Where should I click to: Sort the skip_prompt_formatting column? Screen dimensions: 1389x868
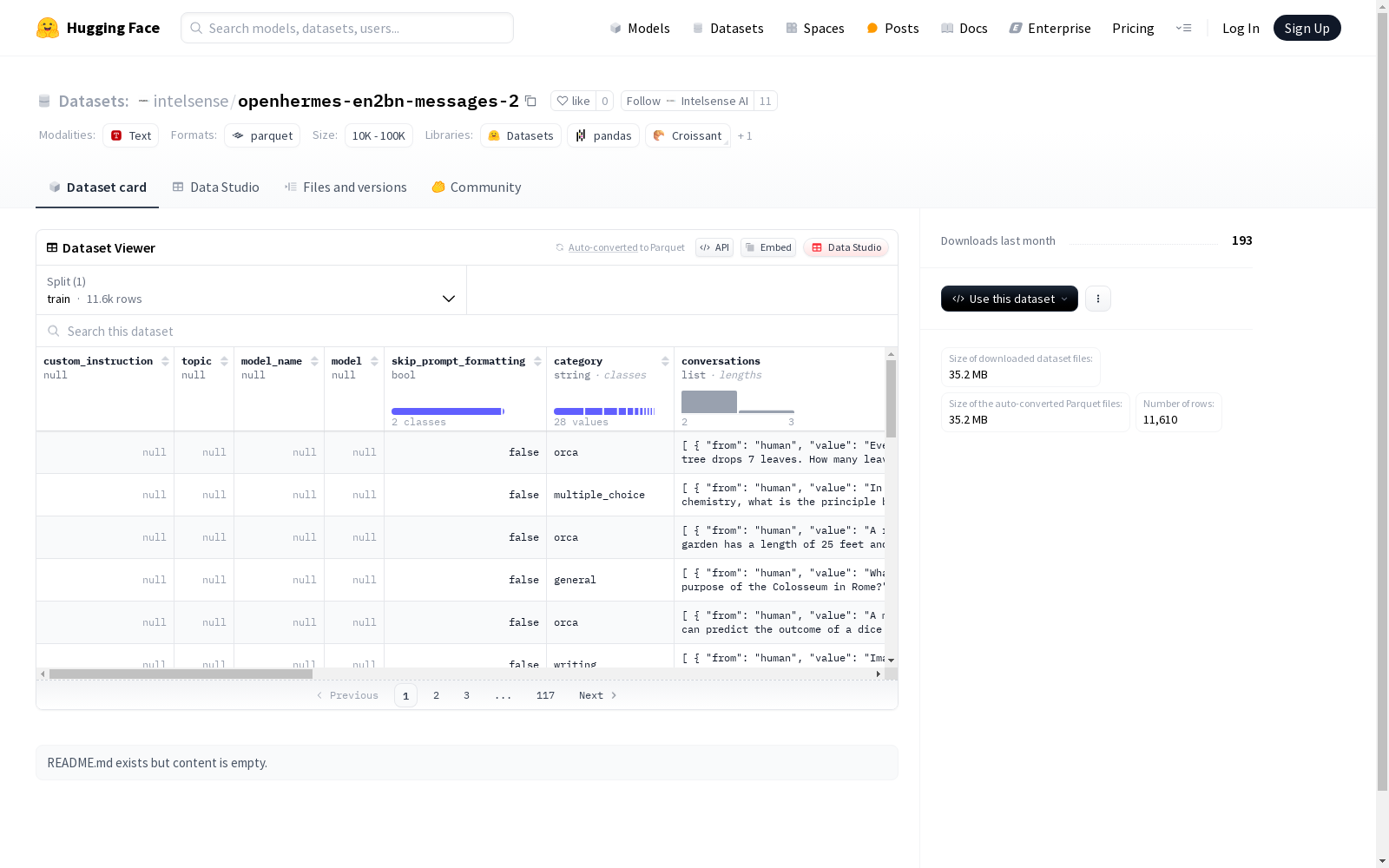click(x=537, y=361)
